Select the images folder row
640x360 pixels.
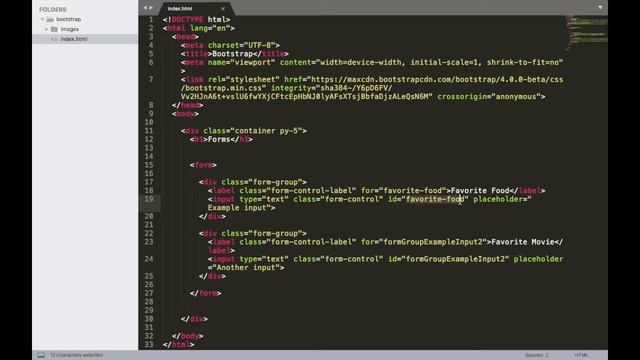click(85, 29)
